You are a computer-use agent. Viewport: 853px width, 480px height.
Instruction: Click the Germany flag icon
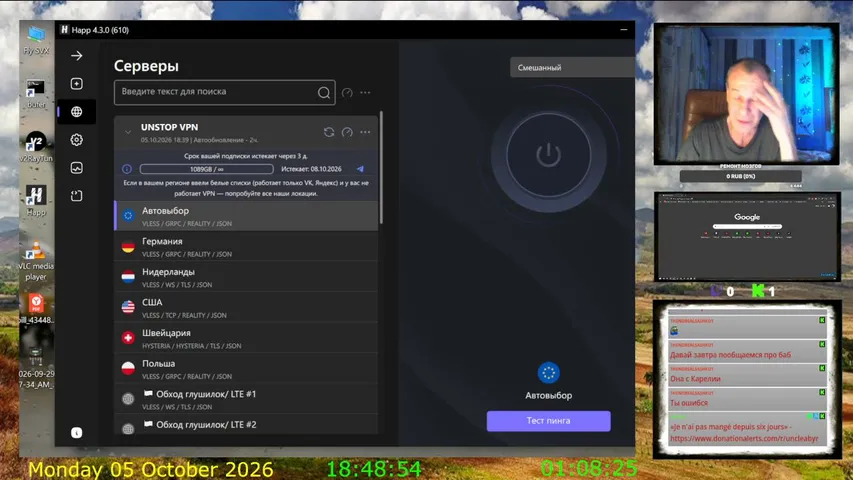click(128, 247)
